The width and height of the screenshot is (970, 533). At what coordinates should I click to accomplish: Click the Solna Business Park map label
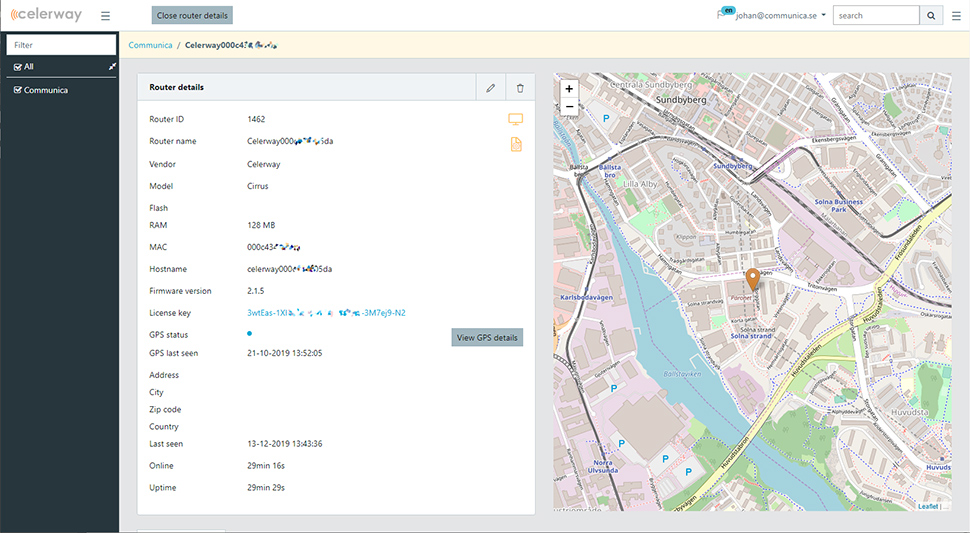point(838,205)
